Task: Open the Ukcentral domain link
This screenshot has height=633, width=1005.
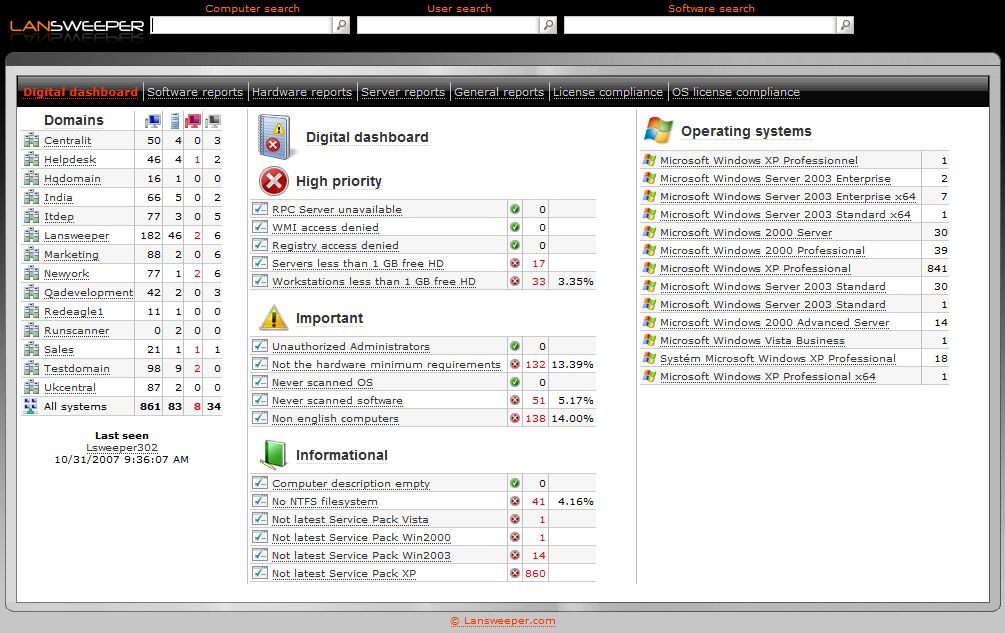Action: point(70,387)
